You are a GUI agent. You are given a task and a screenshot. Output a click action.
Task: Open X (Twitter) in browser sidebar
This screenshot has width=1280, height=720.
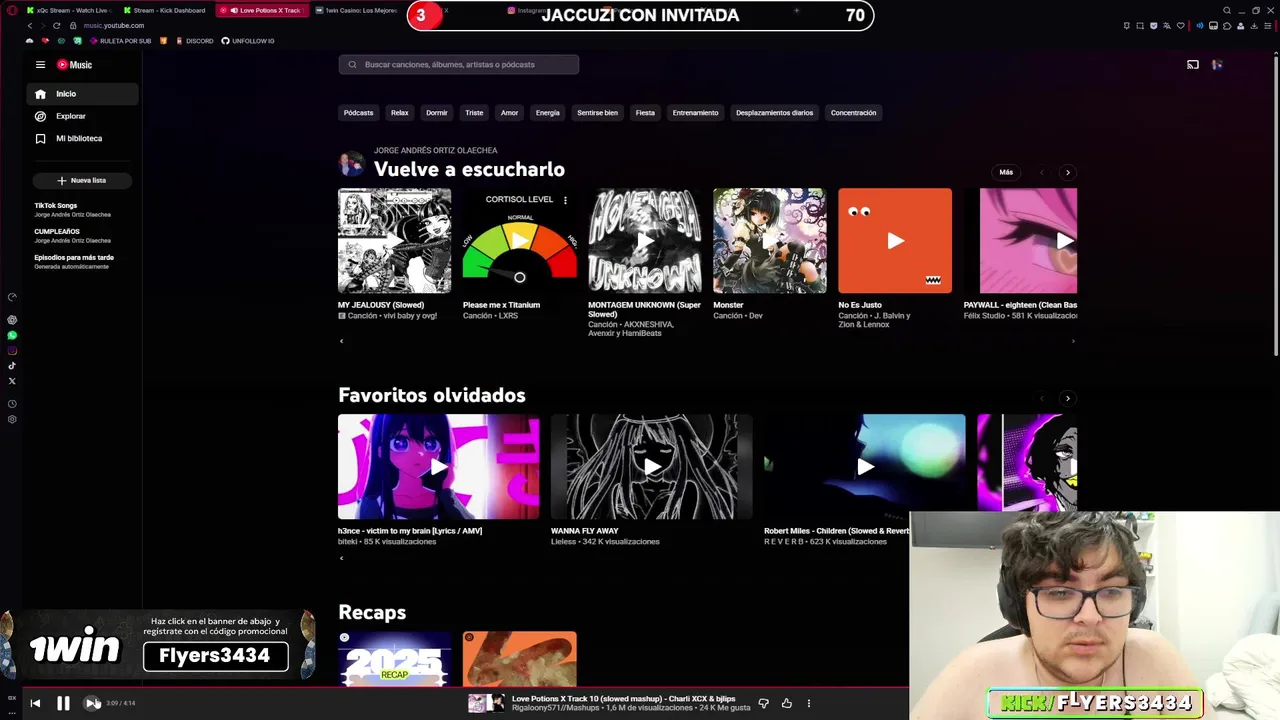[x=12, y=381]
